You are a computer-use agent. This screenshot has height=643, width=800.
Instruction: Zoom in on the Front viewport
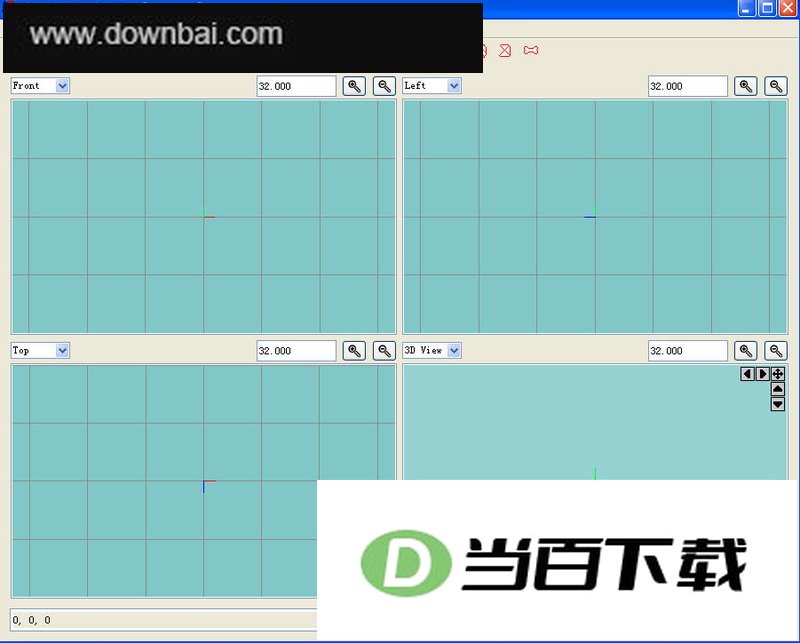(354, 86)
